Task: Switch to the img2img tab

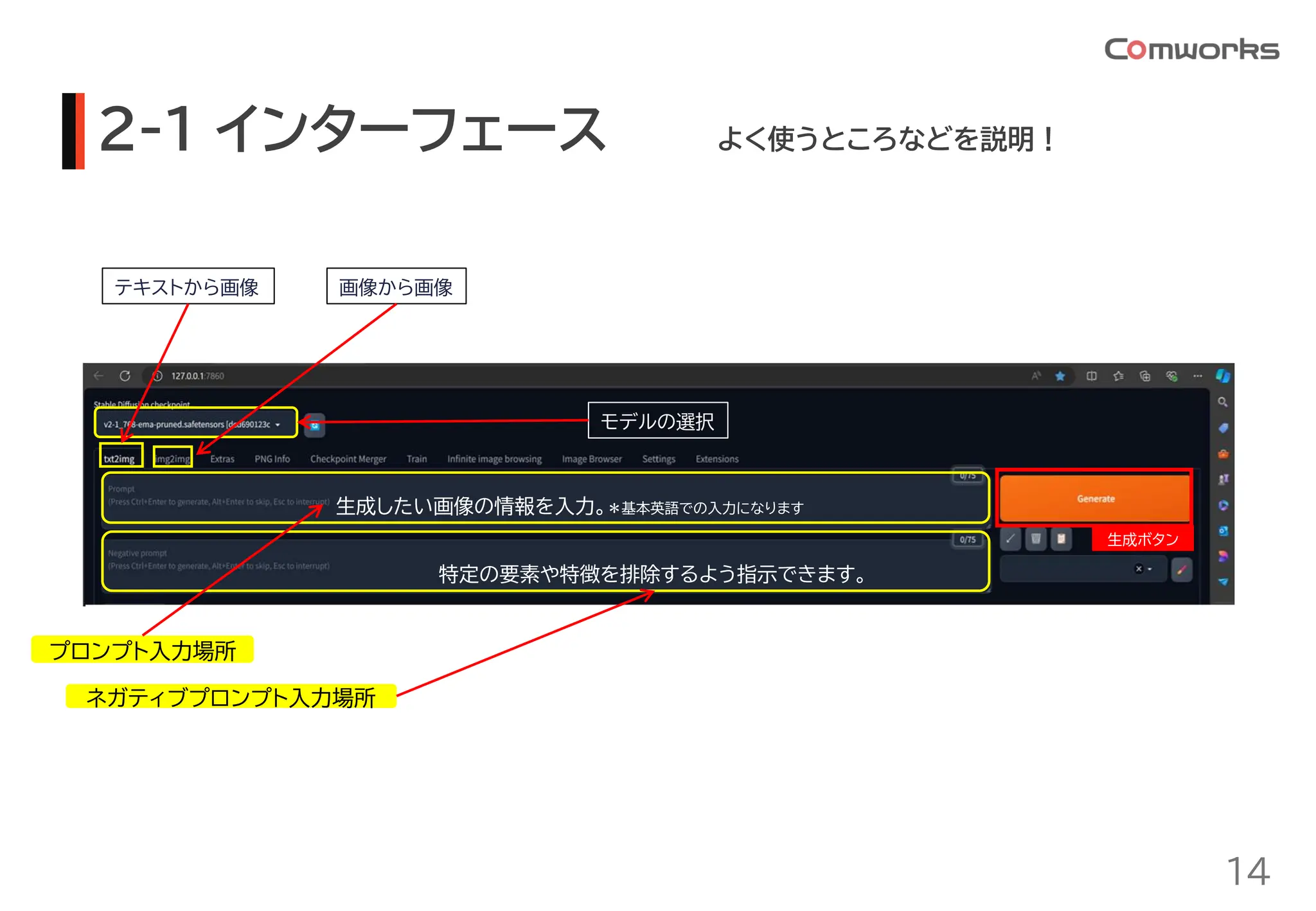Action: (x=173, y=459)
